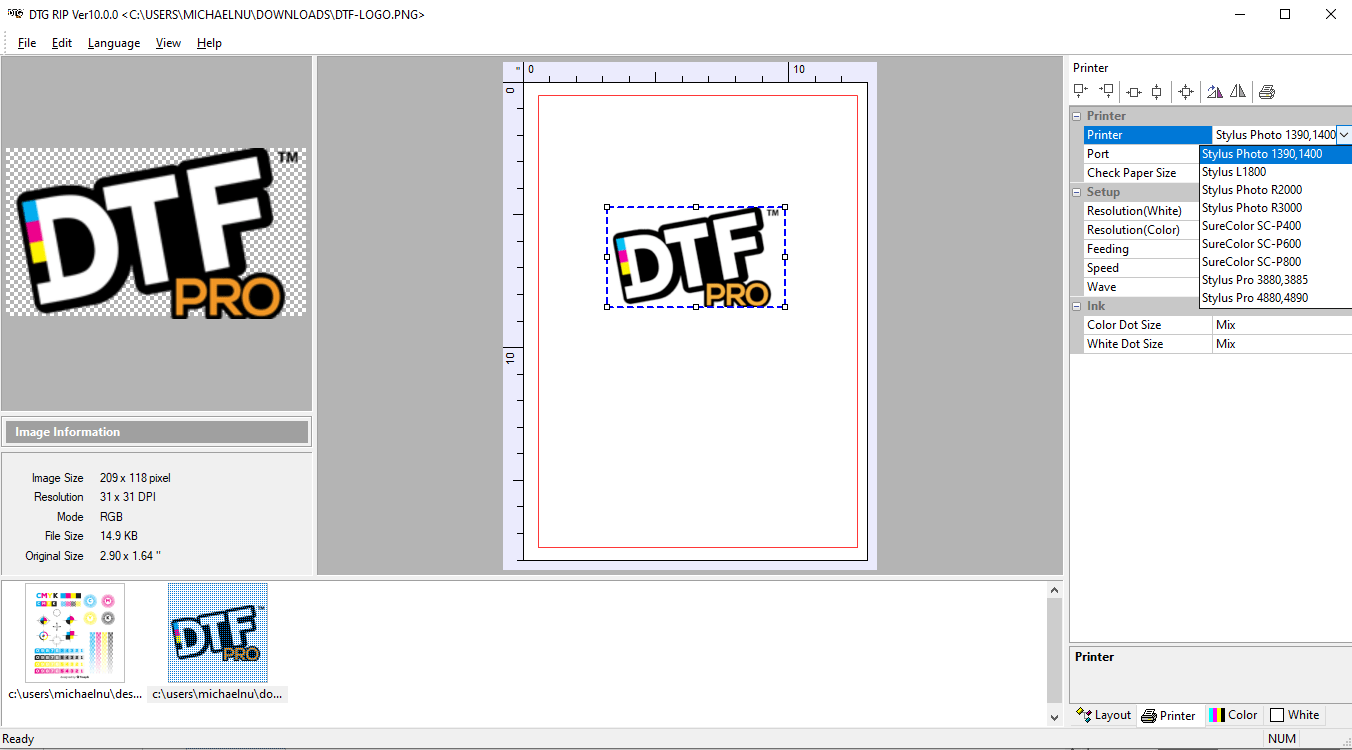This screenshot has height=750, width=1352.
Task: Click the Resolution value 31 x 31 DPI
Action: pyautogui.click(x=128, y=497)
